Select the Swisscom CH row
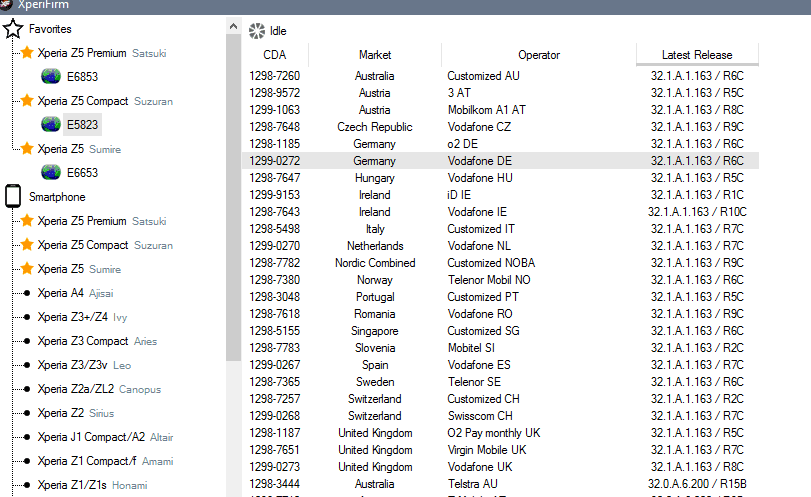Viewport: 811px width, 497px height. click(500, 416)
